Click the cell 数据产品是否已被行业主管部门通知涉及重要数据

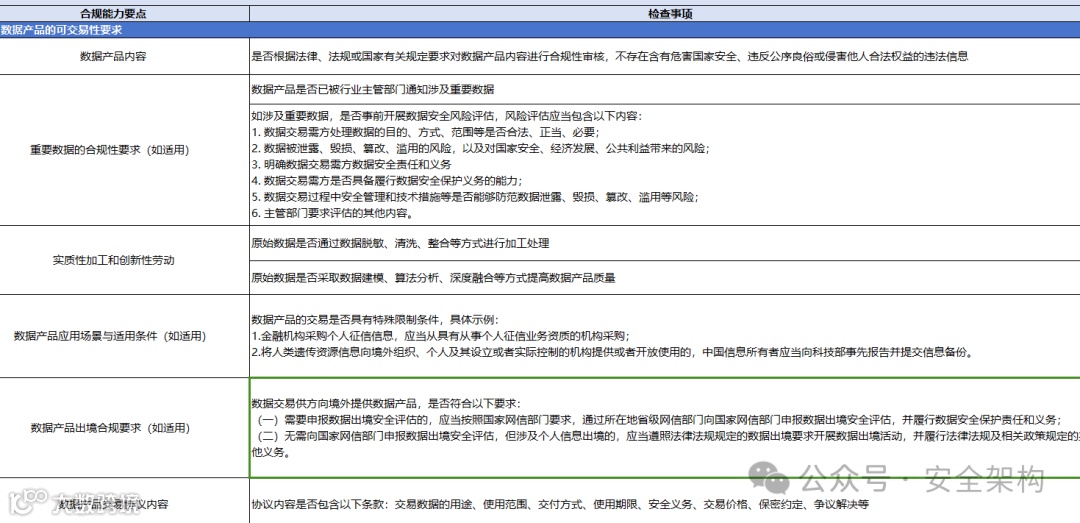coord(665,90)
